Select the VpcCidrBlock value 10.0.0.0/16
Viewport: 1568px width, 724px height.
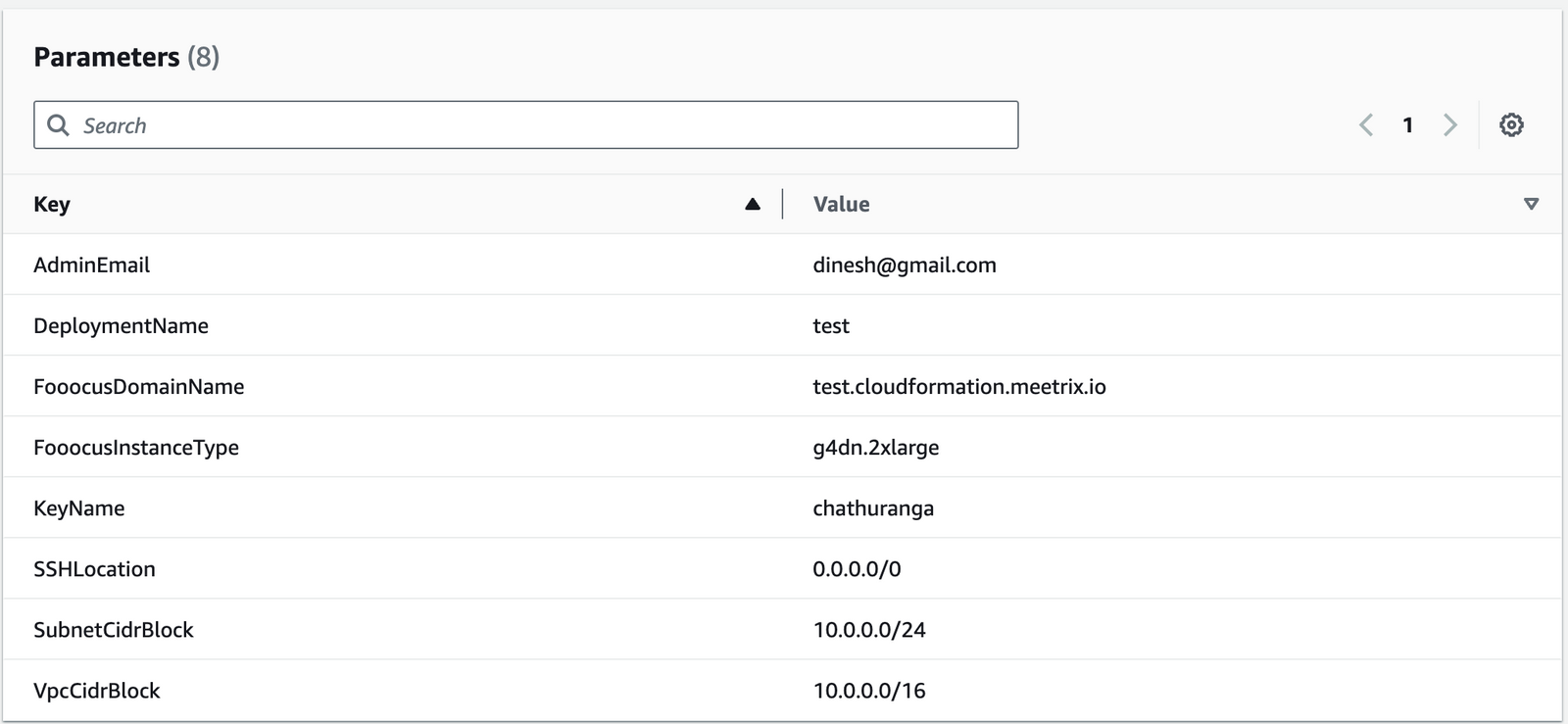click(868, 690)
